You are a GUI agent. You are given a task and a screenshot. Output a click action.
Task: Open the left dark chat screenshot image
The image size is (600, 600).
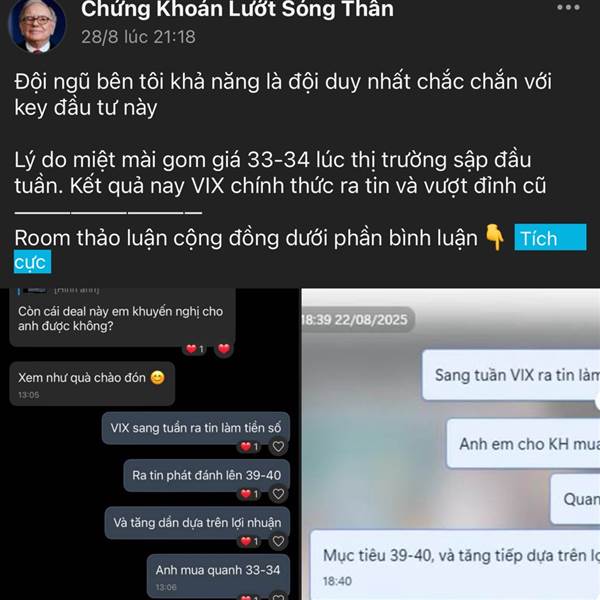click(x=150, y=444)
